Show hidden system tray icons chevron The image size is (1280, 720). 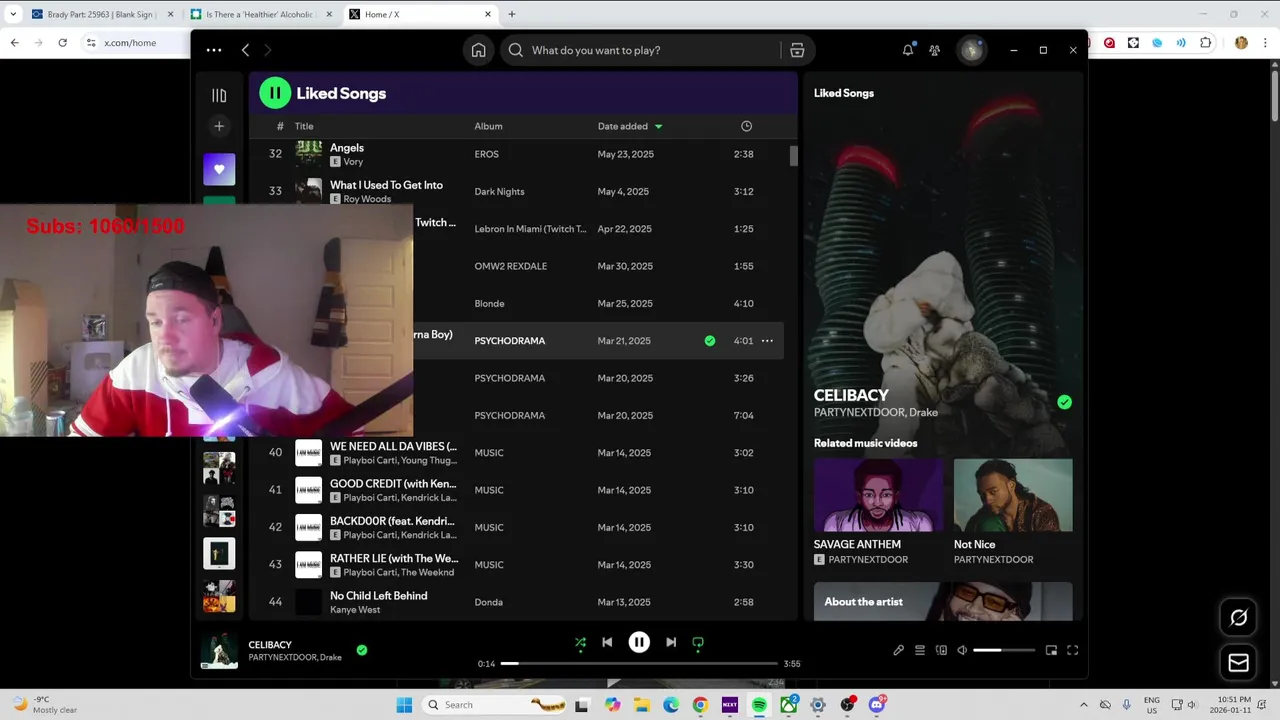point(1083,705)
